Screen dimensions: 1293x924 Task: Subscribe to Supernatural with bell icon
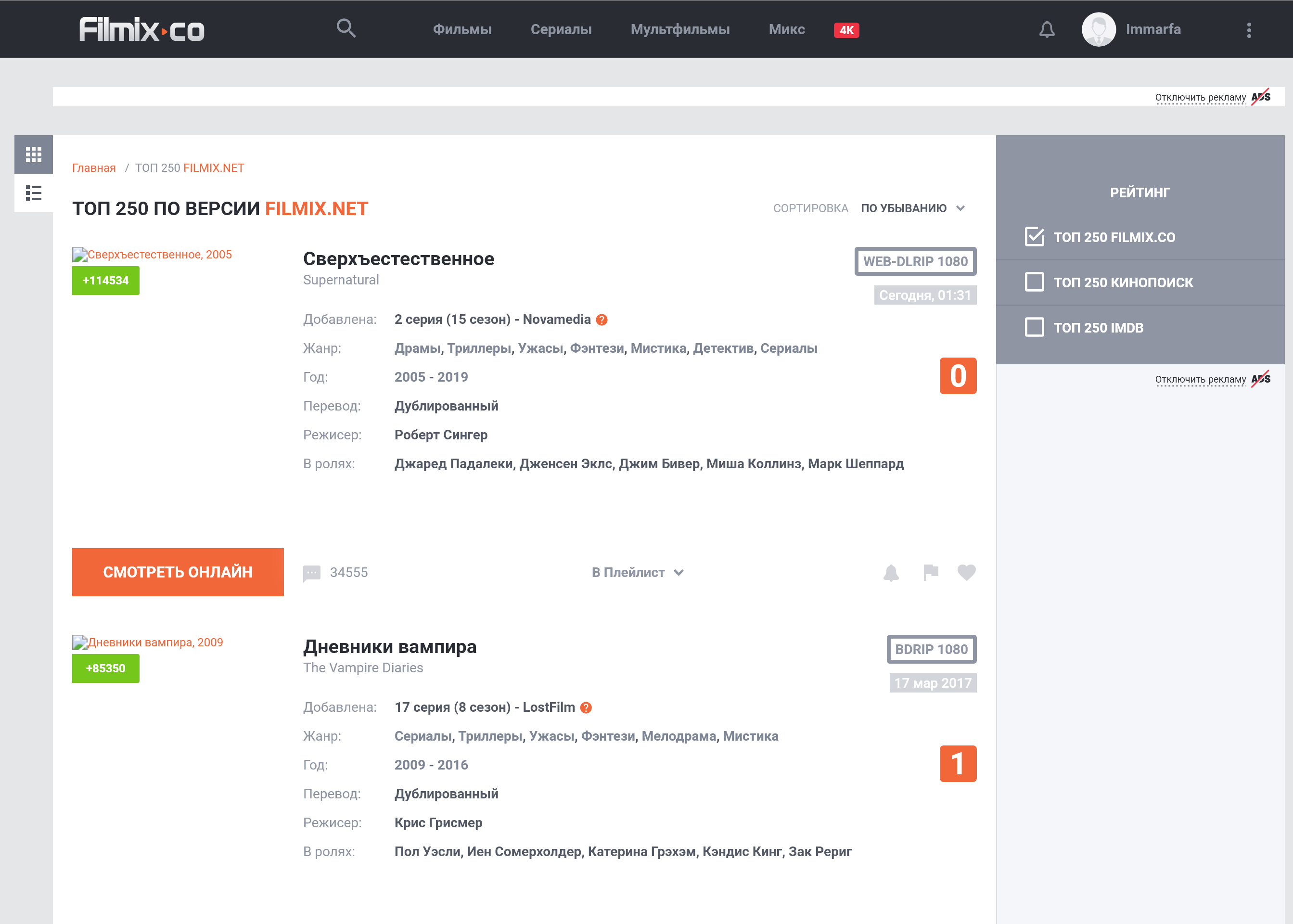891,572
